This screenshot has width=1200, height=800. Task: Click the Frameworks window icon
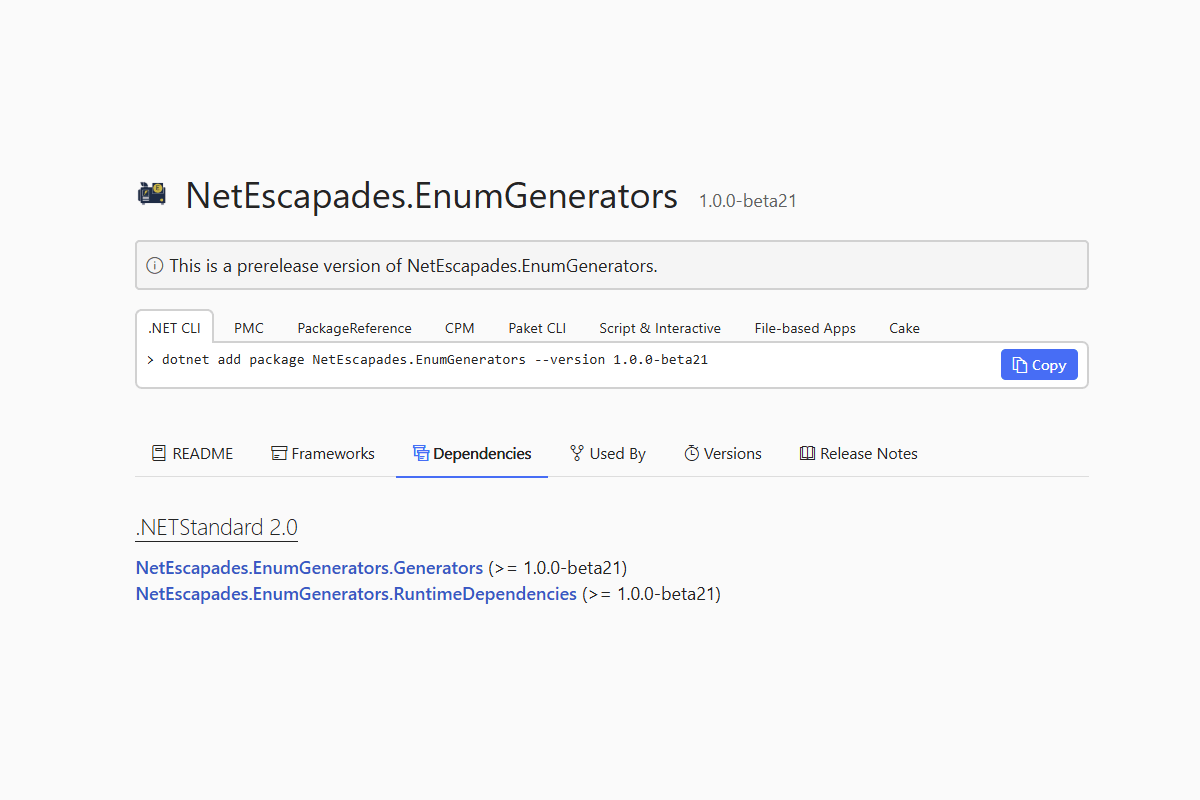point(279,454)
